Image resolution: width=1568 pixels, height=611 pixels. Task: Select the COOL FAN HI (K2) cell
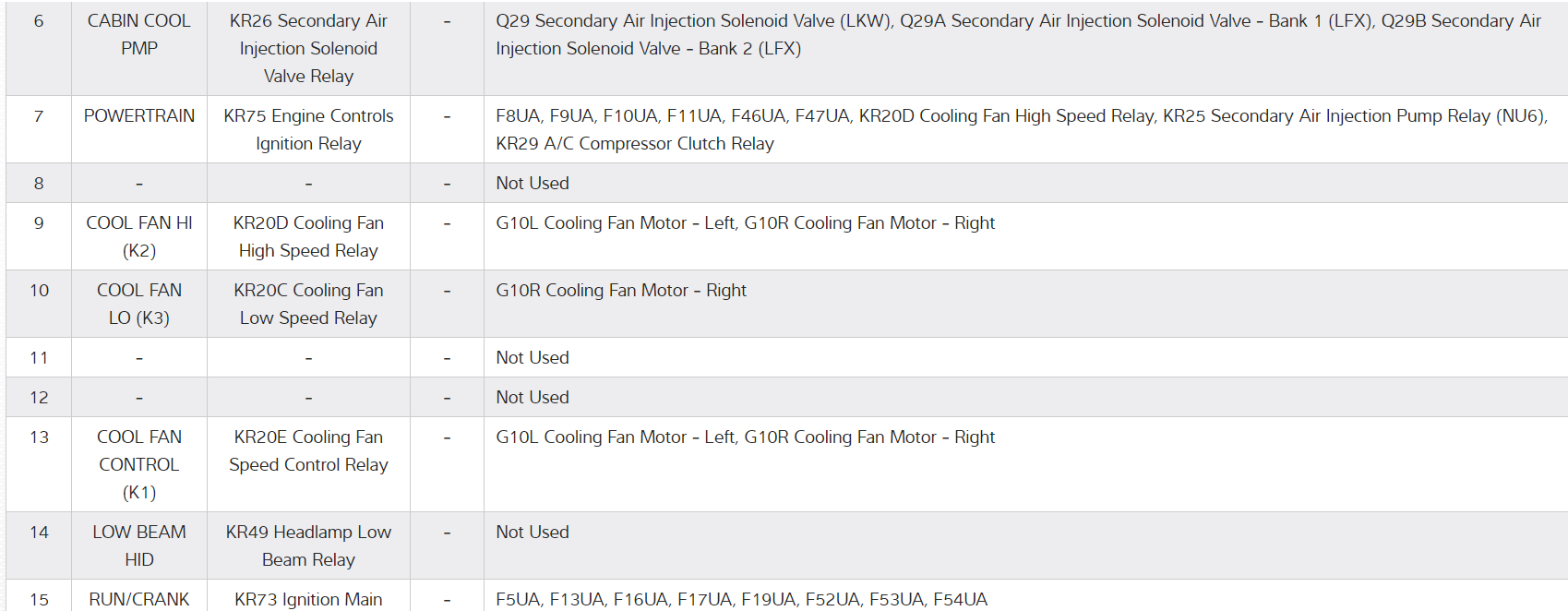[139, 236]
